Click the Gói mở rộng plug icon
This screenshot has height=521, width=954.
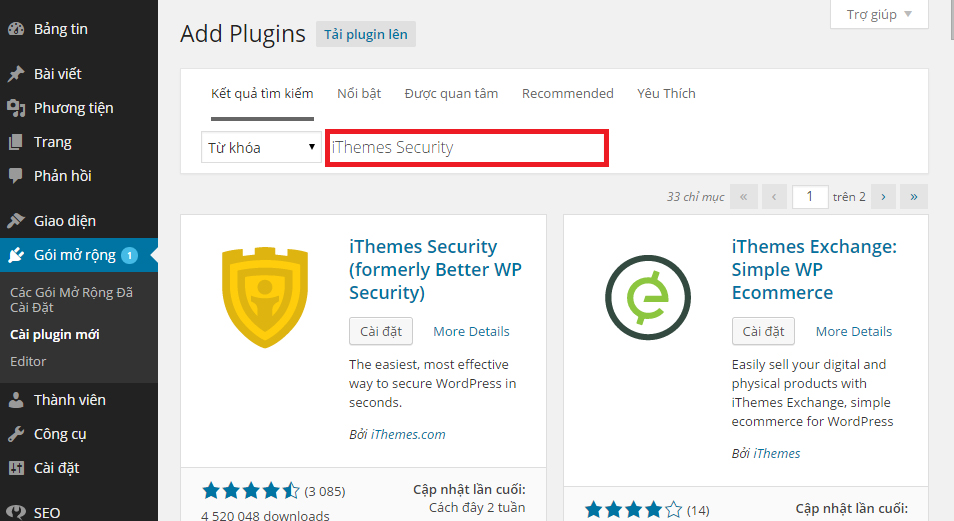click(x=16, y=254)
